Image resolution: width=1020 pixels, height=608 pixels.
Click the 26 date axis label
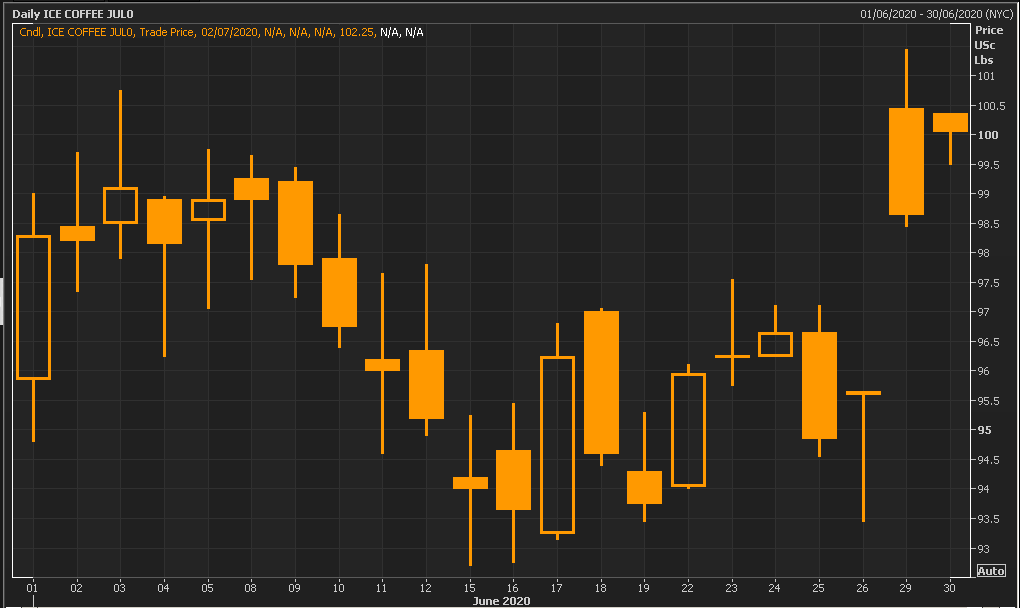click(862, 588)
